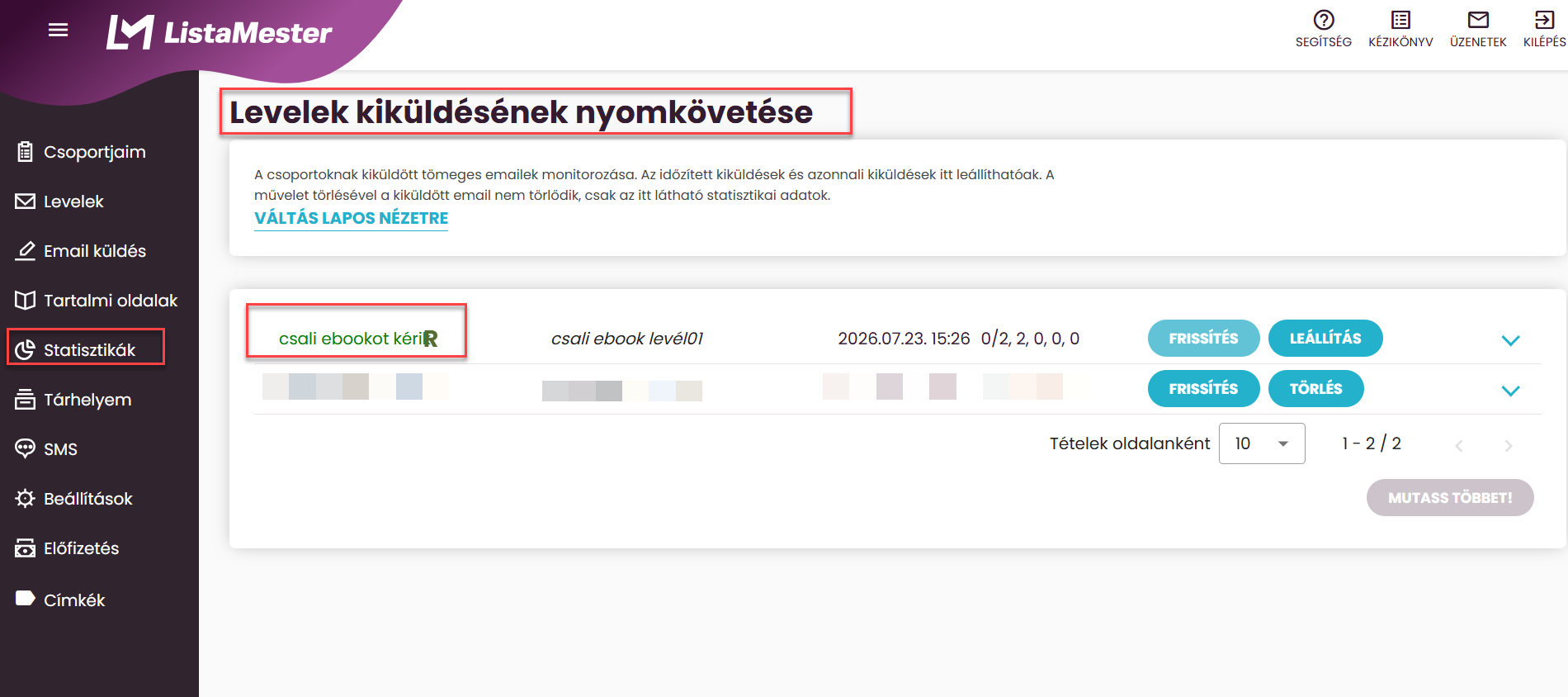
Task: Open the Kézikönyv manual icon
Action: tap(1400, 20)
